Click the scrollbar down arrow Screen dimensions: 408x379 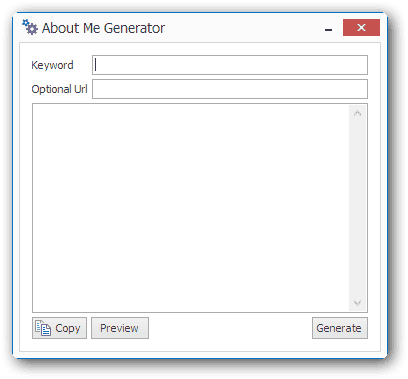[x=358, y=303]
